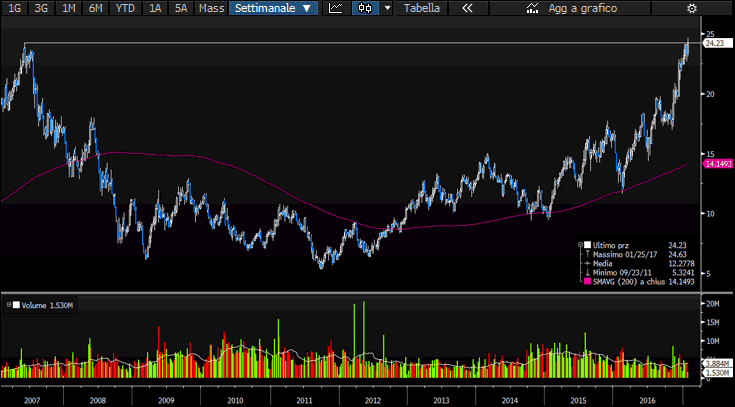Select the 5A range tab

[180, 8]
